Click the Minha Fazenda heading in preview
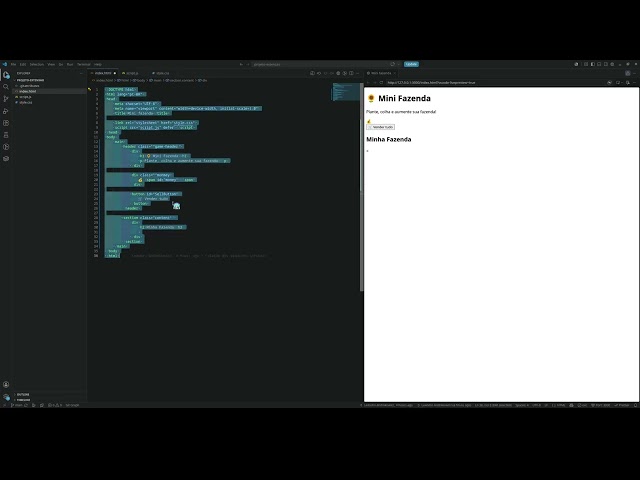 (x=389, y=140)
